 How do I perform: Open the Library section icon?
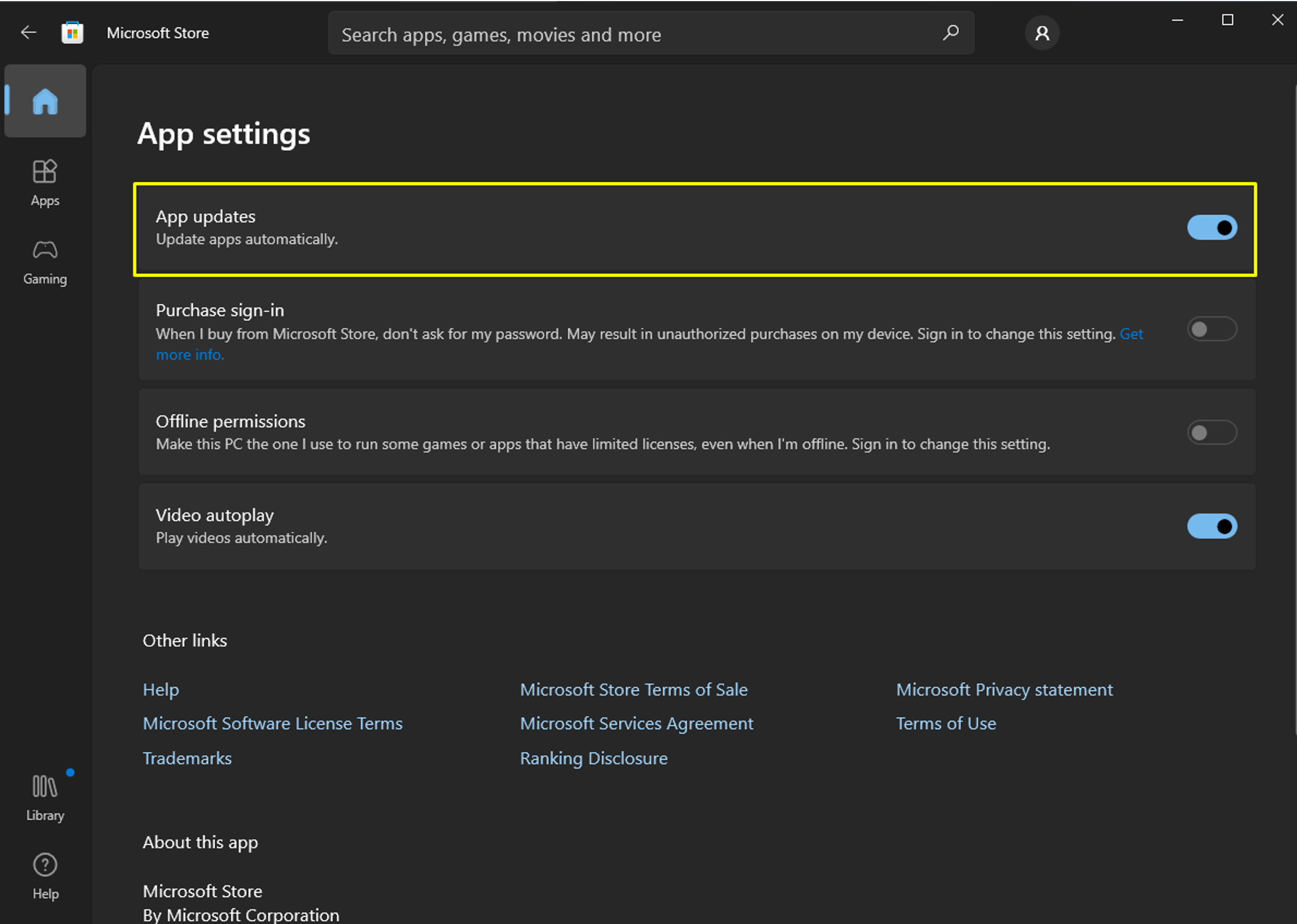point(44,789)
